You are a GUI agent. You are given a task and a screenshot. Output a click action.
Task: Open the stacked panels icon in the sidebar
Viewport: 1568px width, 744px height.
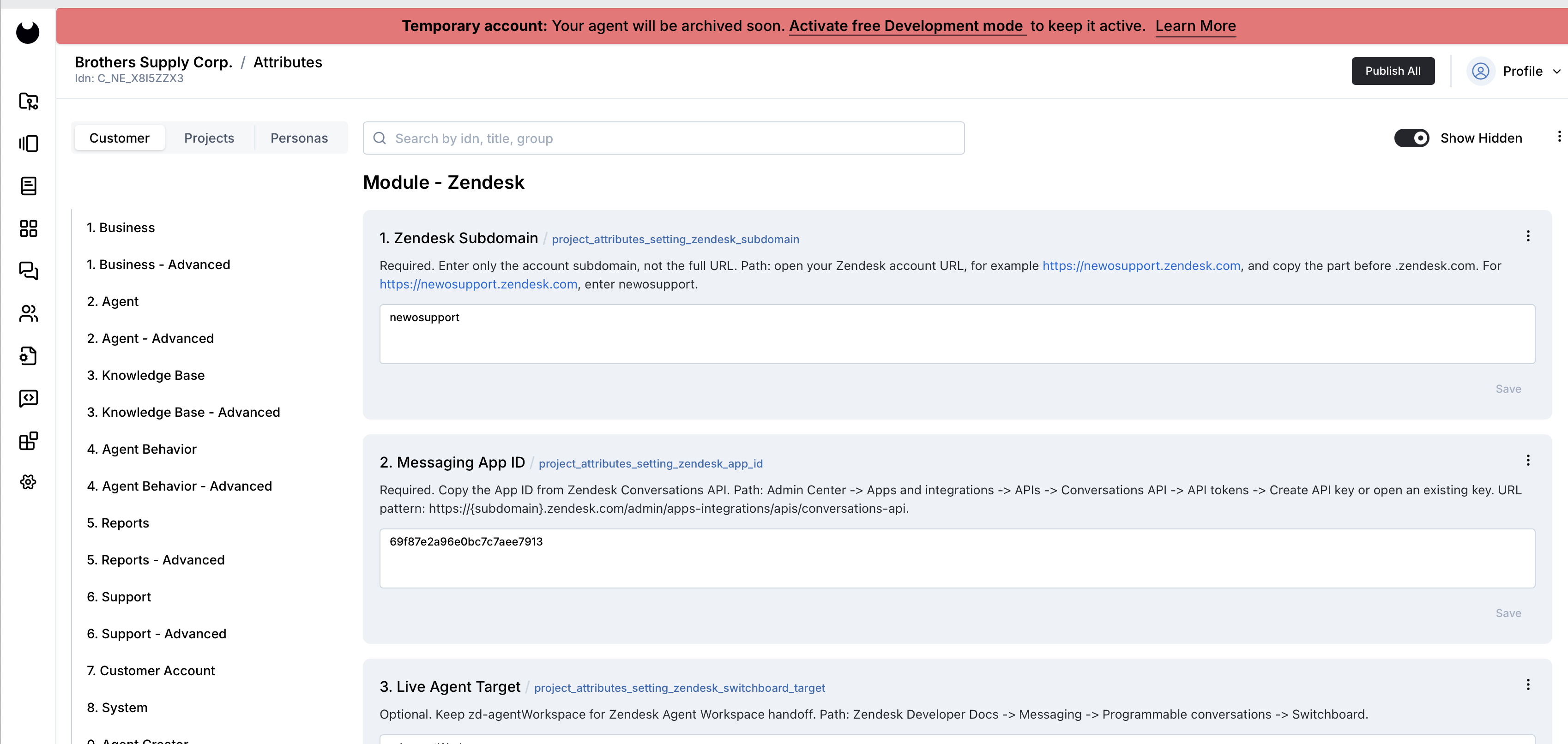28,144
